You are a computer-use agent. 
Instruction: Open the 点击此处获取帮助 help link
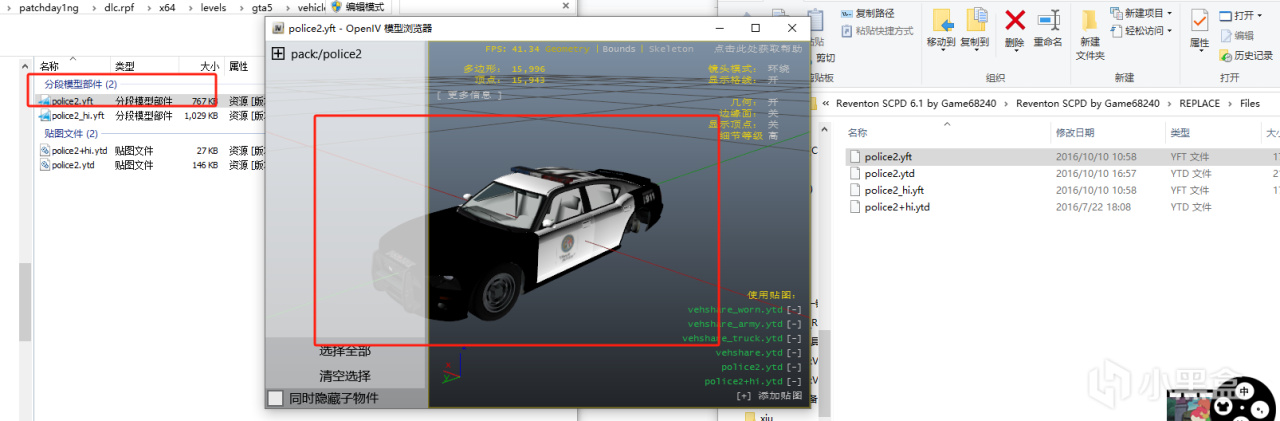coord(757,49)
